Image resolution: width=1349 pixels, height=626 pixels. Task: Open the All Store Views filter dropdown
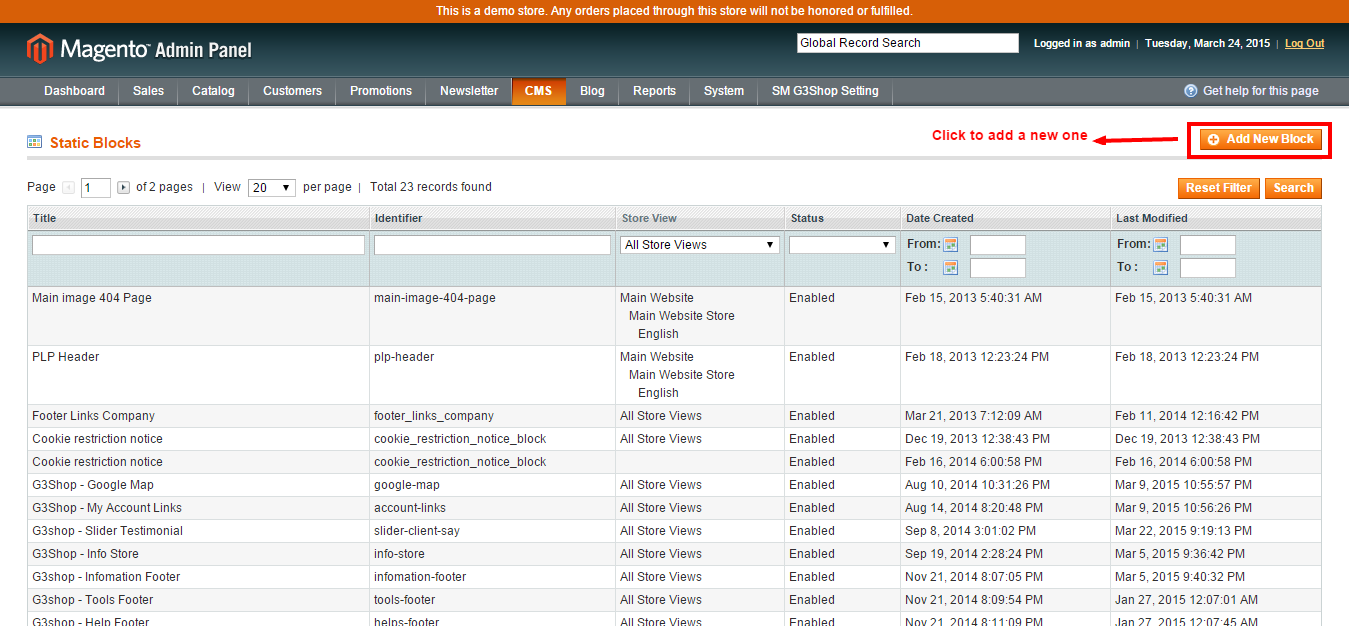pos(700,245)
